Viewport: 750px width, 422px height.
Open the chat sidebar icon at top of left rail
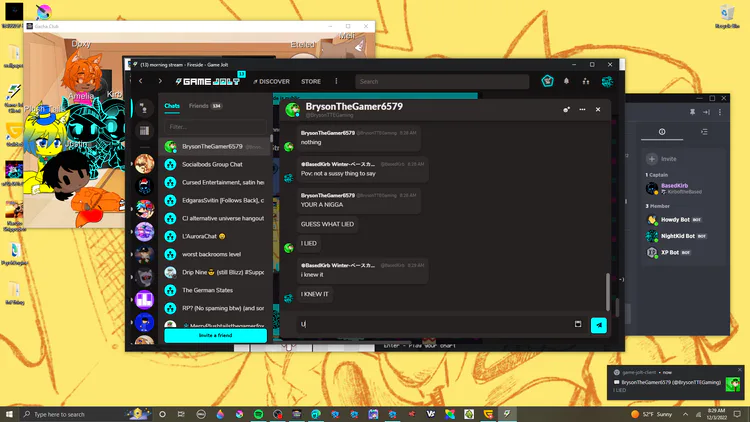pos(144,109)
